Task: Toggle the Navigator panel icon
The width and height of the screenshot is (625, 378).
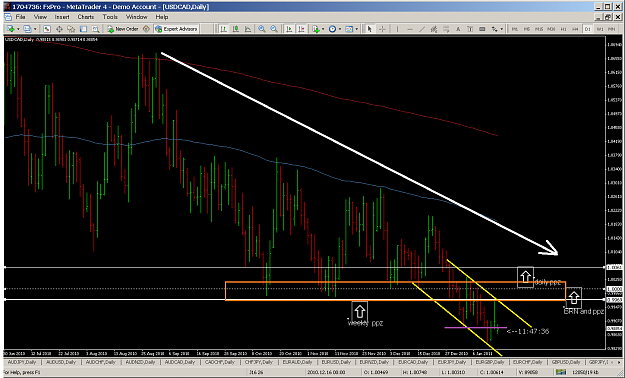Action: pos(71,29)
